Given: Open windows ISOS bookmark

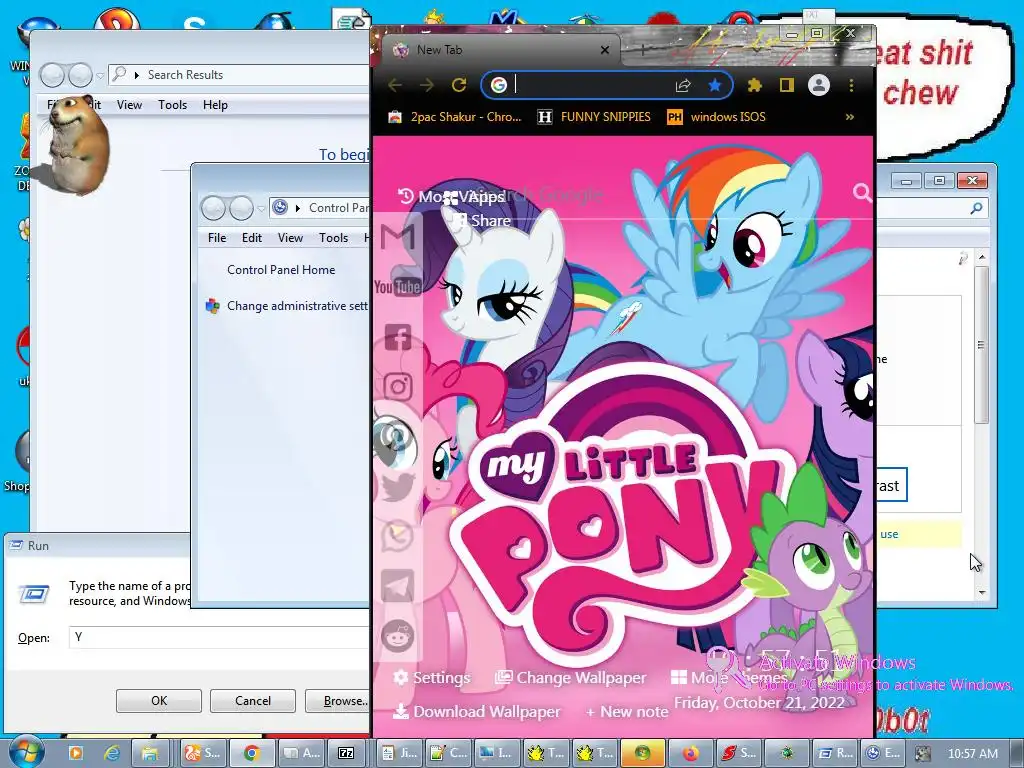Looking at the screenshot, I should (716, 117).
